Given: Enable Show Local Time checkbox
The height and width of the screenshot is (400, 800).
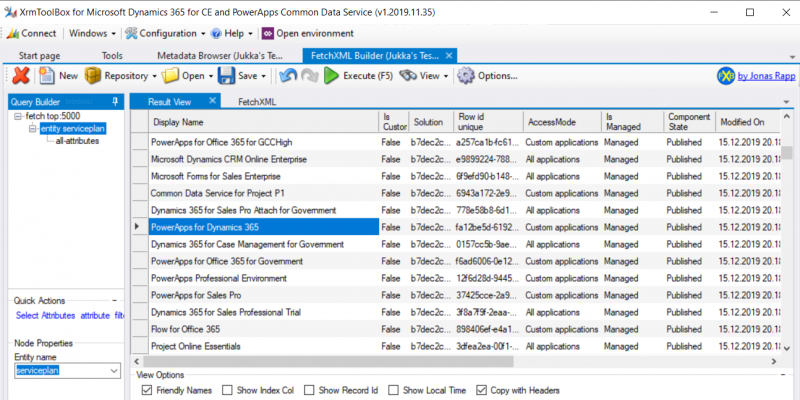Looking at the screenshot, I should coord(393,390).
